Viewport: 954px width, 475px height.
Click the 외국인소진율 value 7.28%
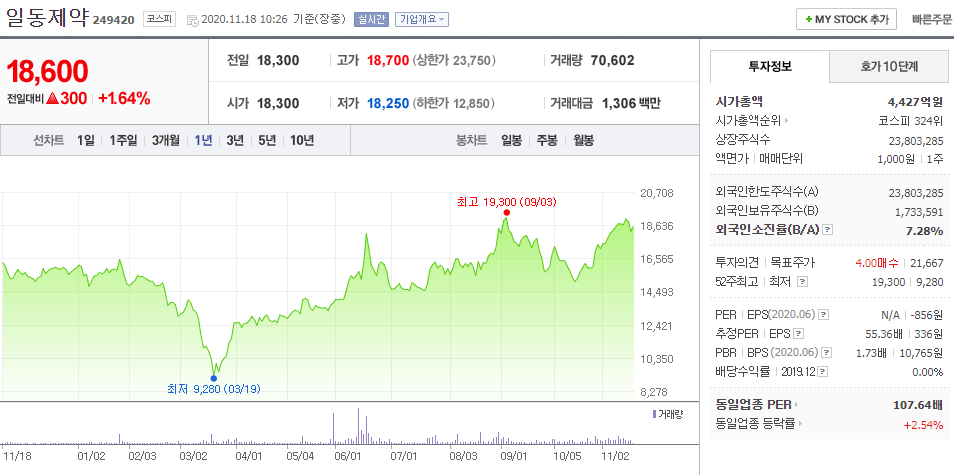(925, 231)
